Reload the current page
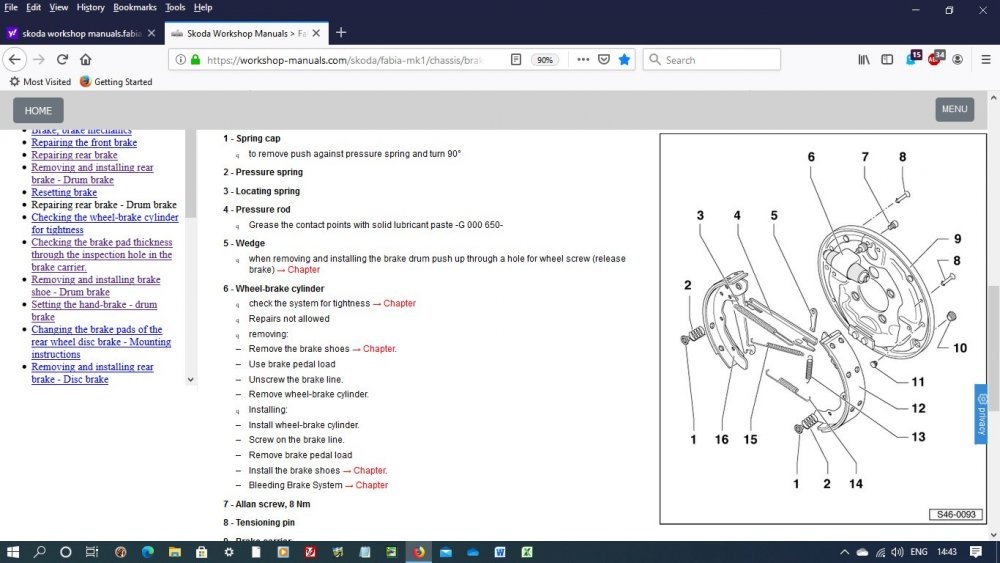 click(62, 59)
